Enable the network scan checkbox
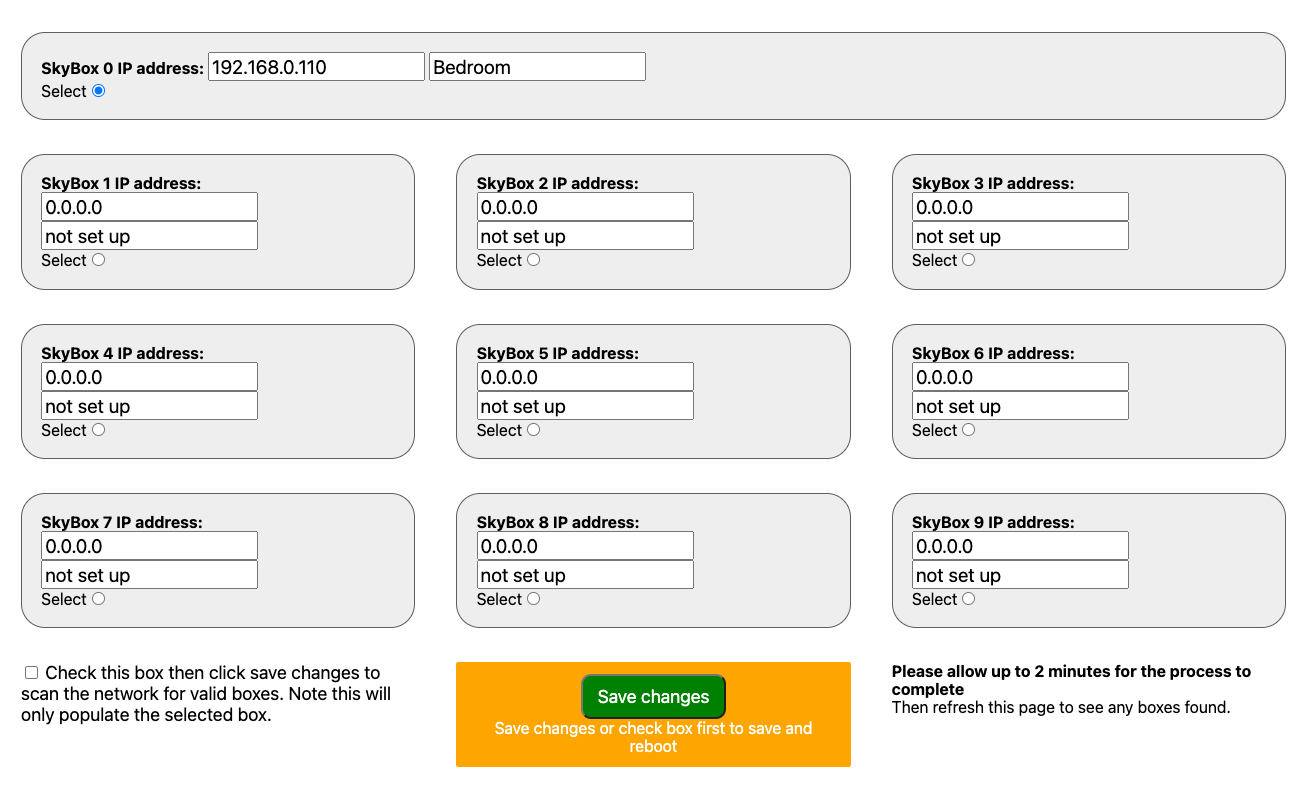1305x787 pixels. pos(32,673)
